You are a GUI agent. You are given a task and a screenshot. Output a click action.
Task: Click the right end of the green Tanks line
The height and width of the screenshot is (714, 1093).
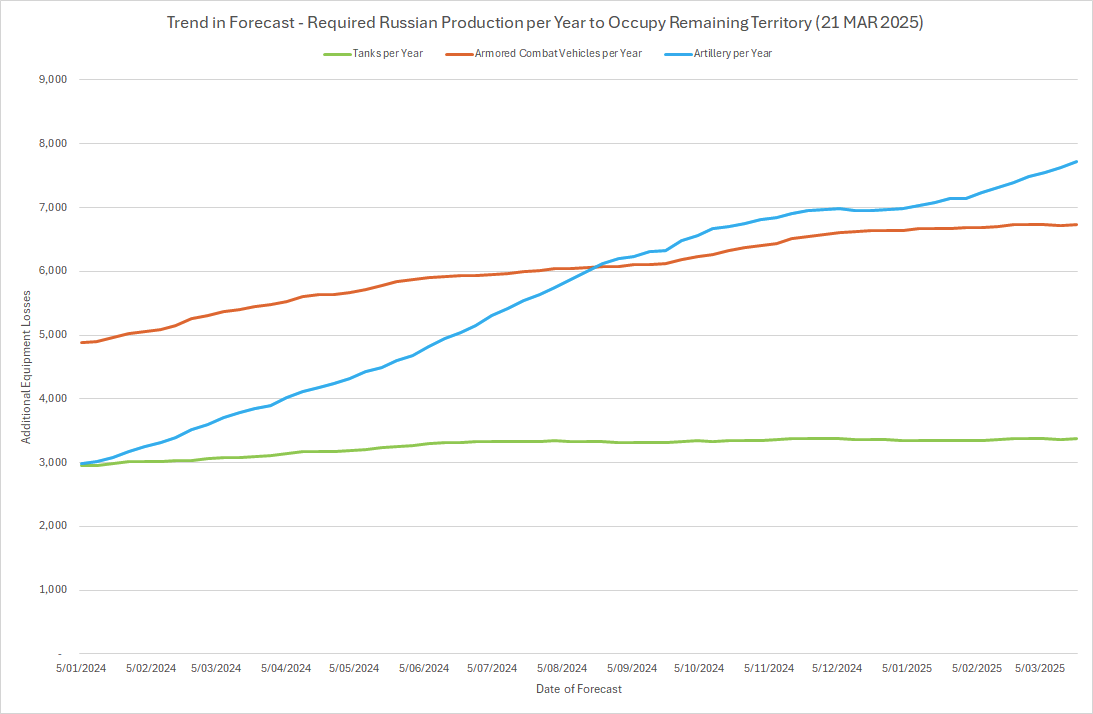(x=1076, y=438)
